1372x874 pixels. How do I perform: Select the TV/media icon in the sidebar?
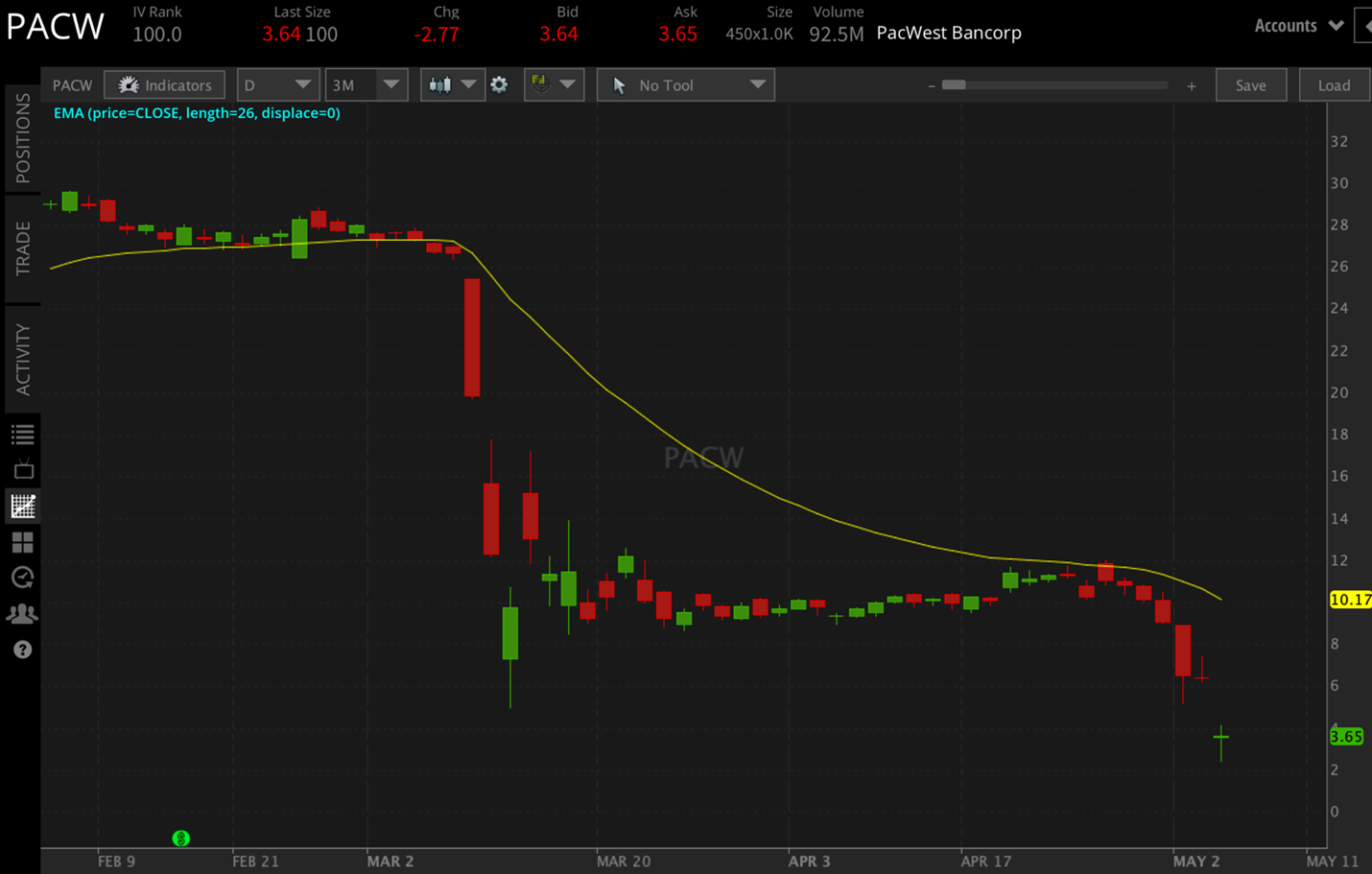coord(22,469)
